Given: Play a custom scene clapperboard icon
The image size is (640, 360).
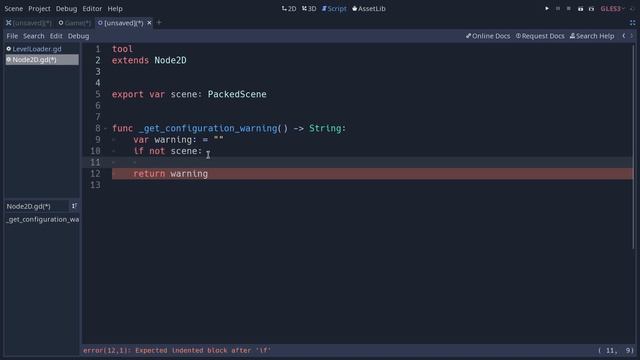Looking at the screenshot, I should click(x=591, y=9).
